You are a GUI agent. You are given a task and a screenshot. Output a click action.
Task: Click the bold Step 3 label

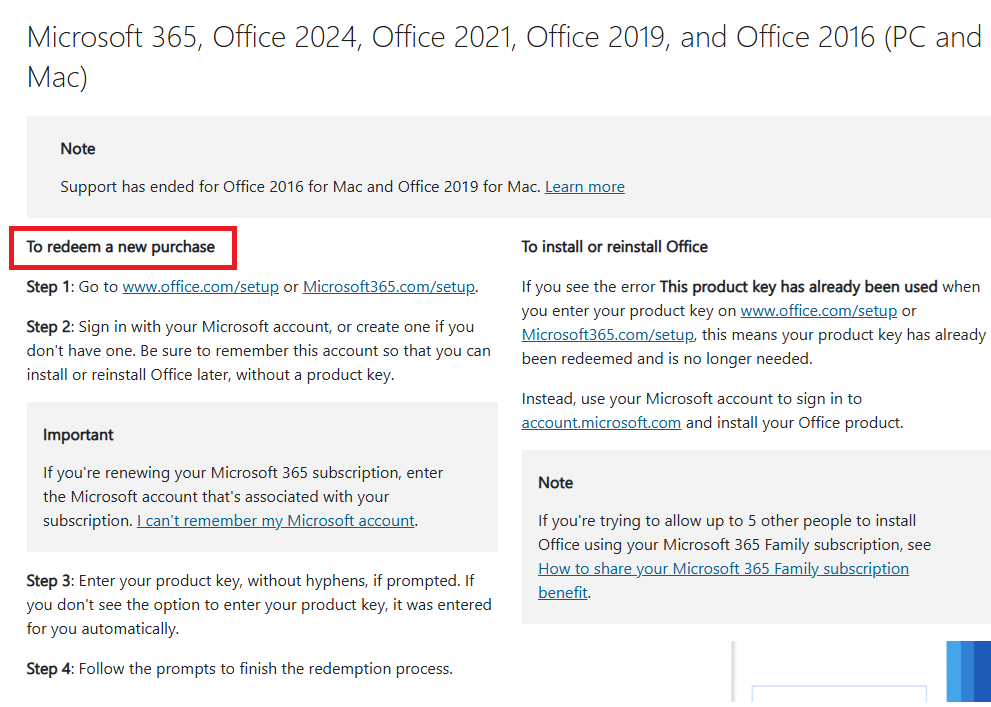pyautogui.click(x=50, y=580)
